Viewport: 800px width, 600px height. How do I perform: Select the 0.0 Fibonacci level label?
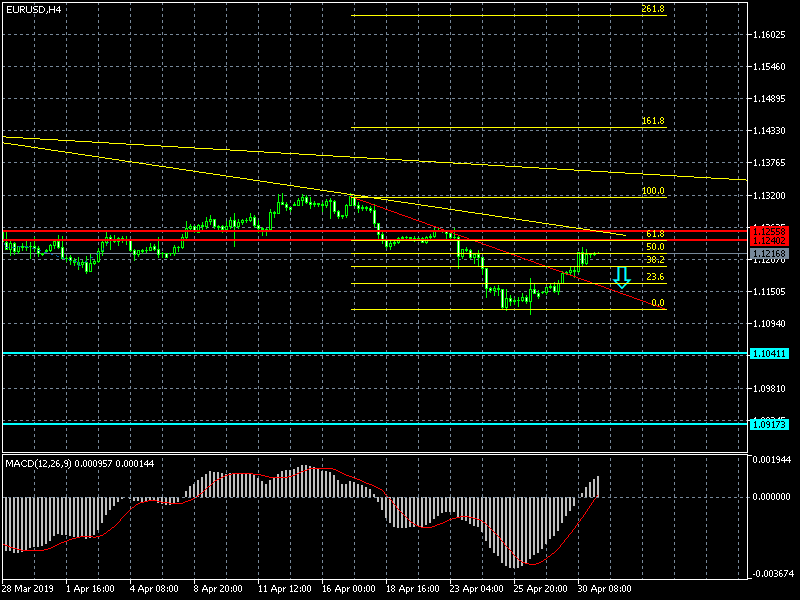[657, 302]
